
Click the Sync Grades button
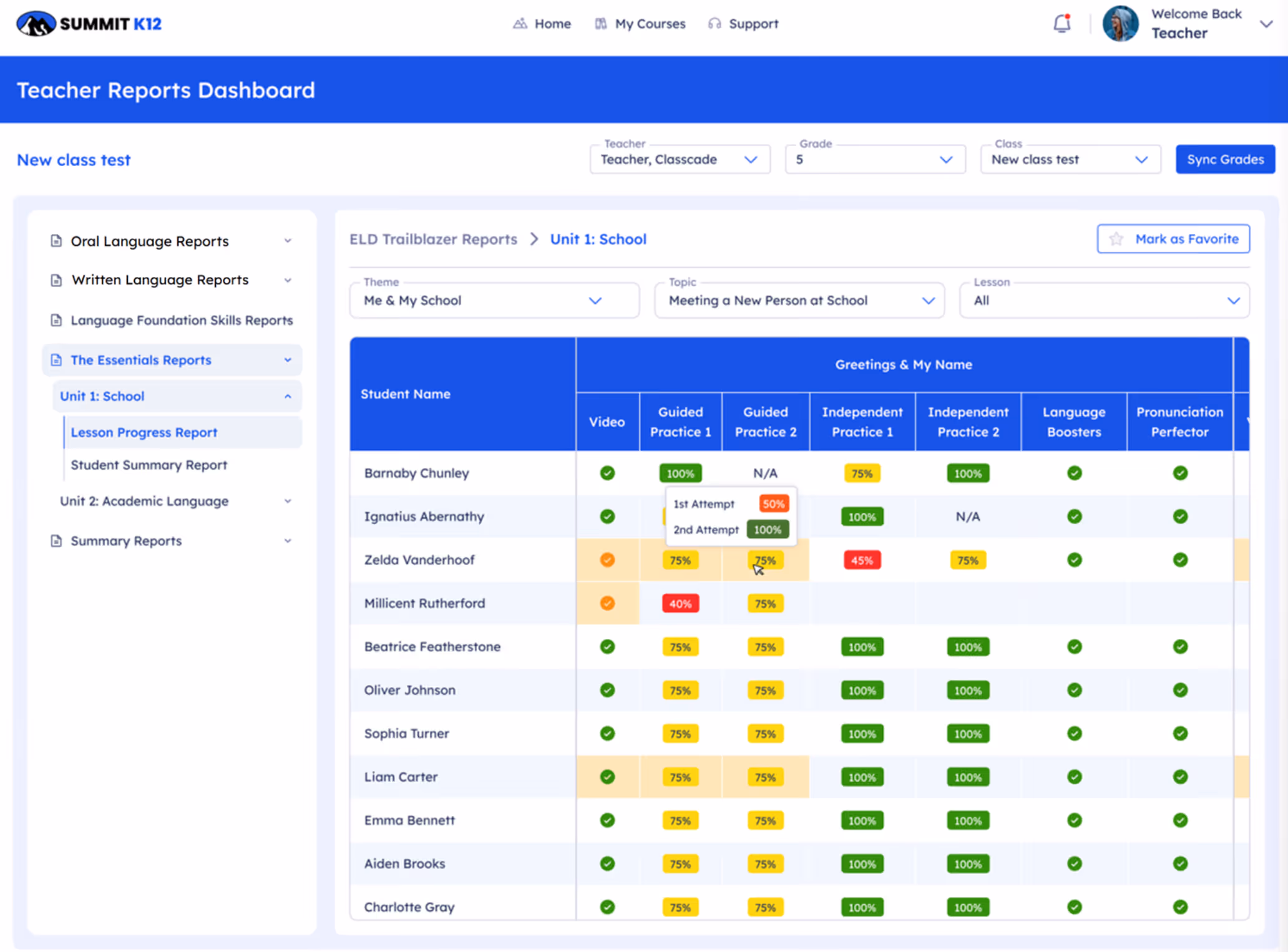[1225, 159]
